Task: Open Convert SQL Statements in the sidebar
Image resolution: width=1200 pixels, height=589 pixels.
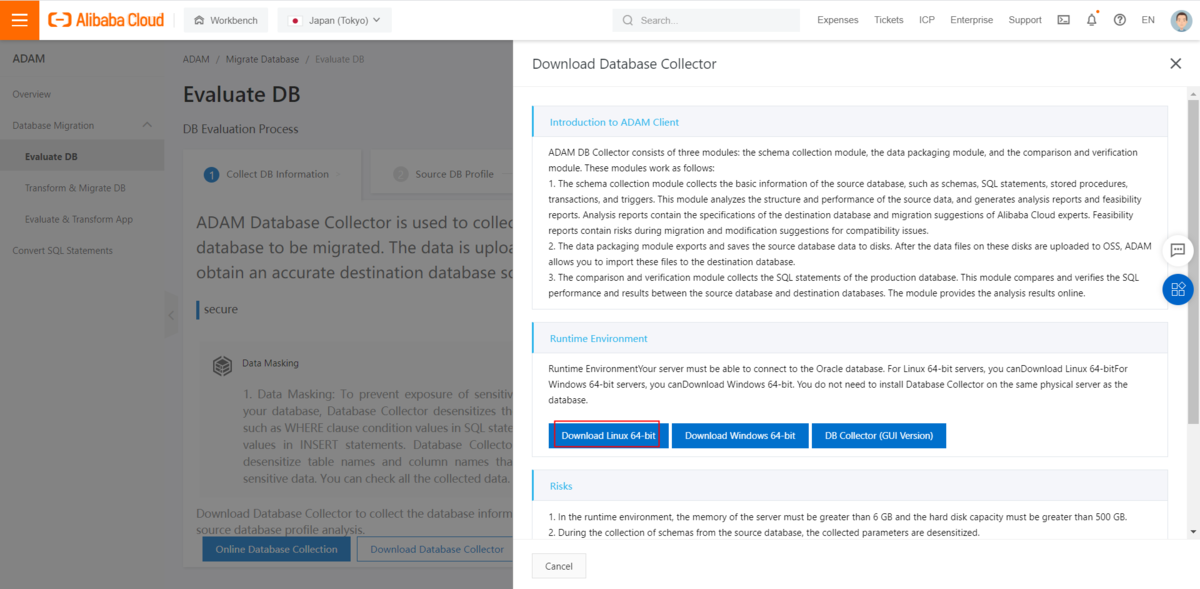Action: tap(62, 250)
